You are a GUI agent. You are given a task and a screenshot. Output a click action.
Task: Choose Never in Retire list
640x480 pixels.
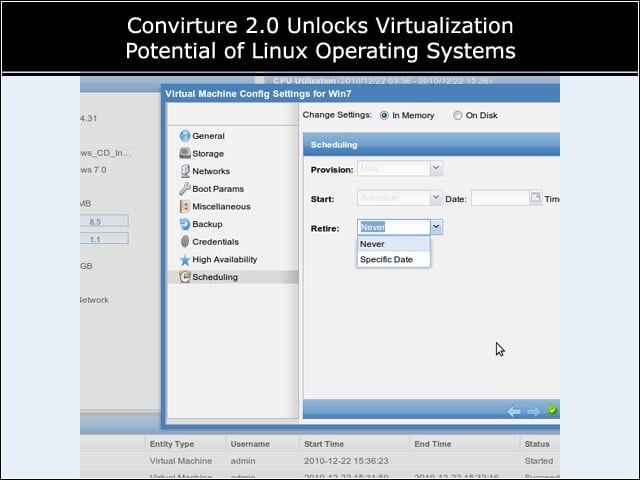393,244
